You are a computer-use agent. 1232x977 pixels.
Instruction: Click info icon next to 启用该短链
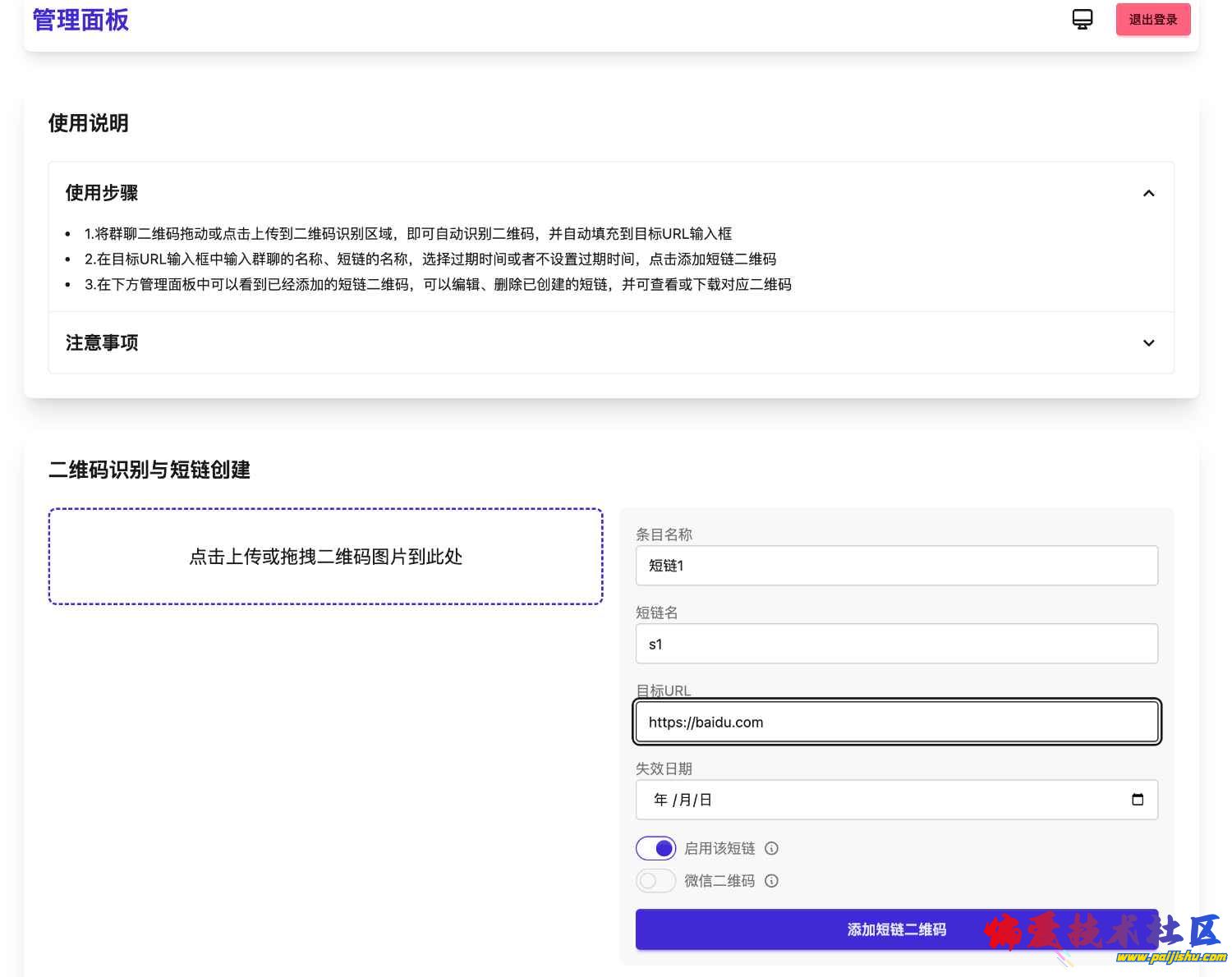click(771, 849)
